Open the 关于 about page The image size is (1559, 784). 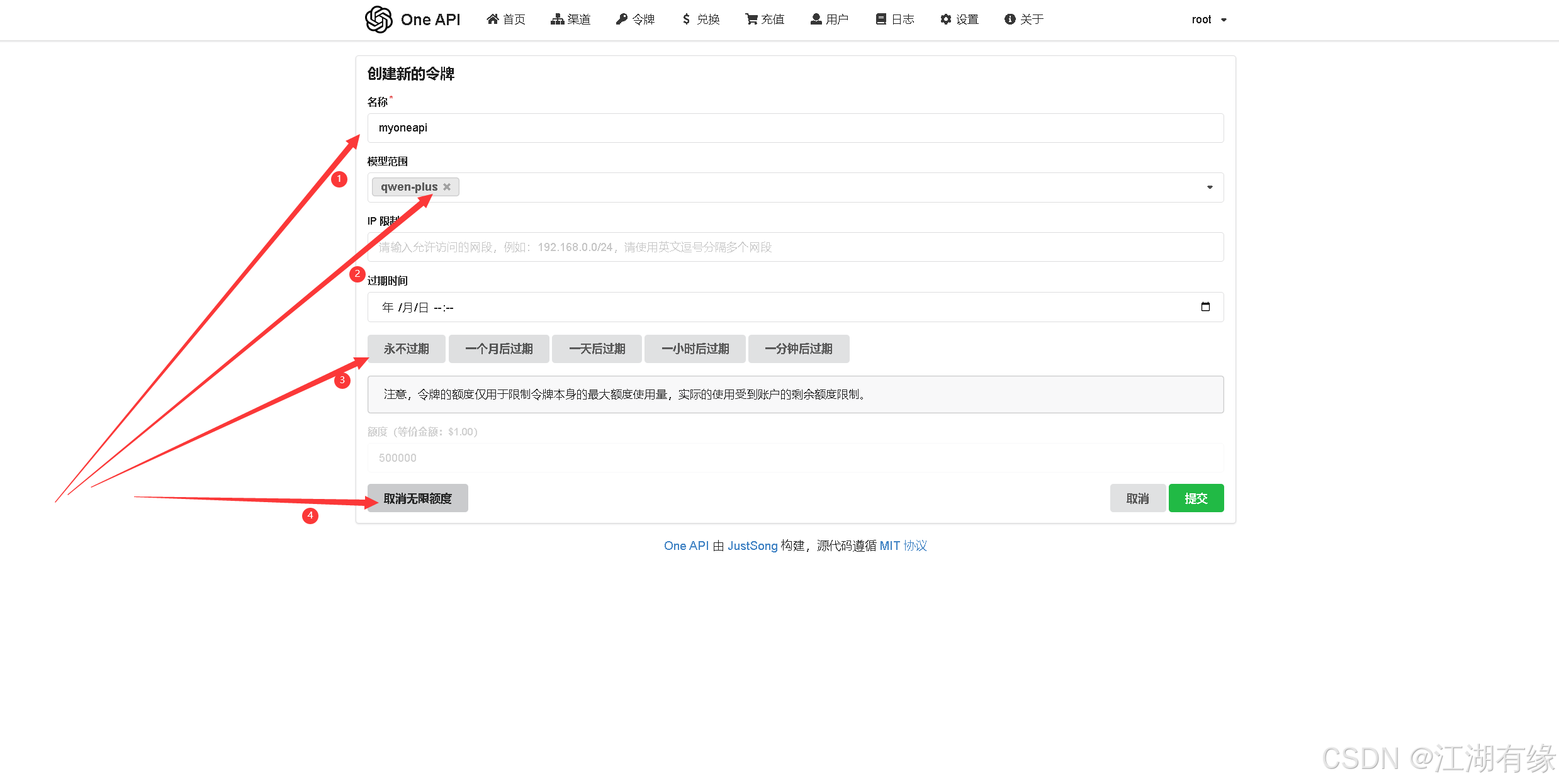1024,20
